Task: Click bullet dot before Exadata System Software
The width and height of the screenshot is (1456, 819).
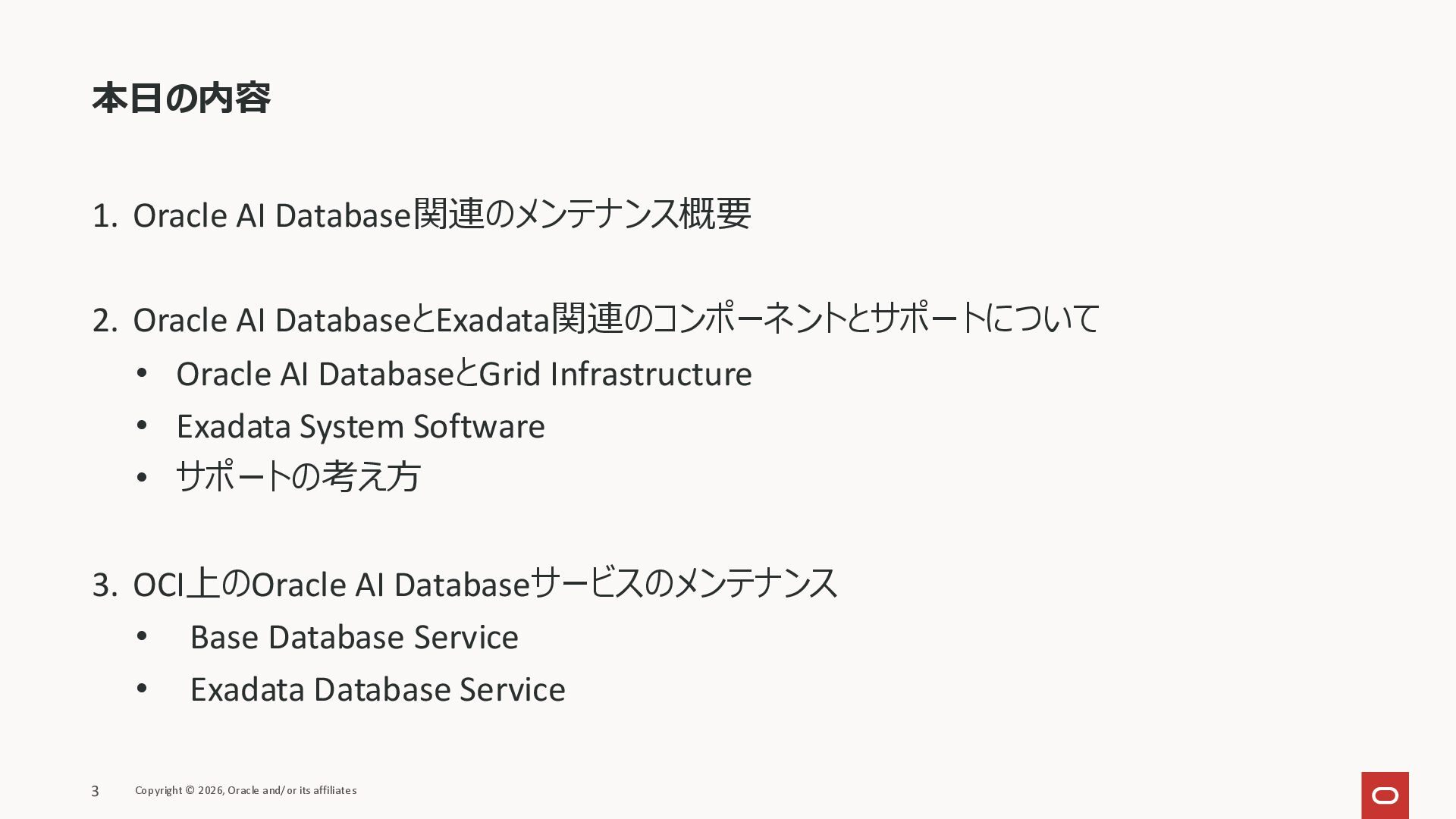Action: click(142, 426)
